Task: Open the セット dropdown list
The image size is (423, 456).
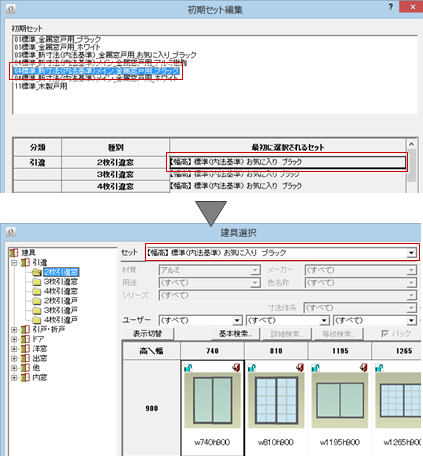Action: (x=412, y=253)
